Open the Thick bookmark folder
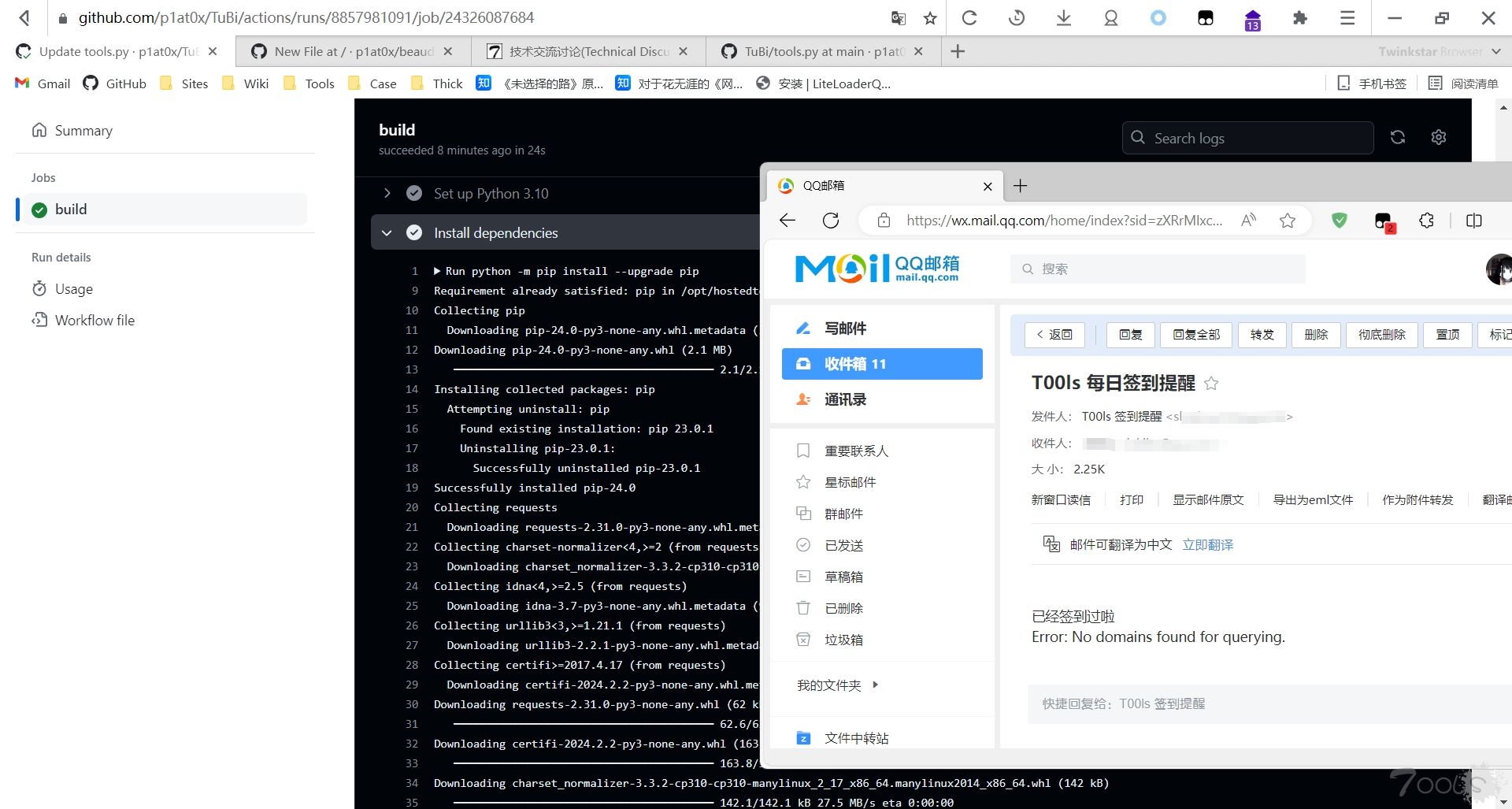Image resolution: width=1512 pixels, height=809 pixels. (437, 83)
